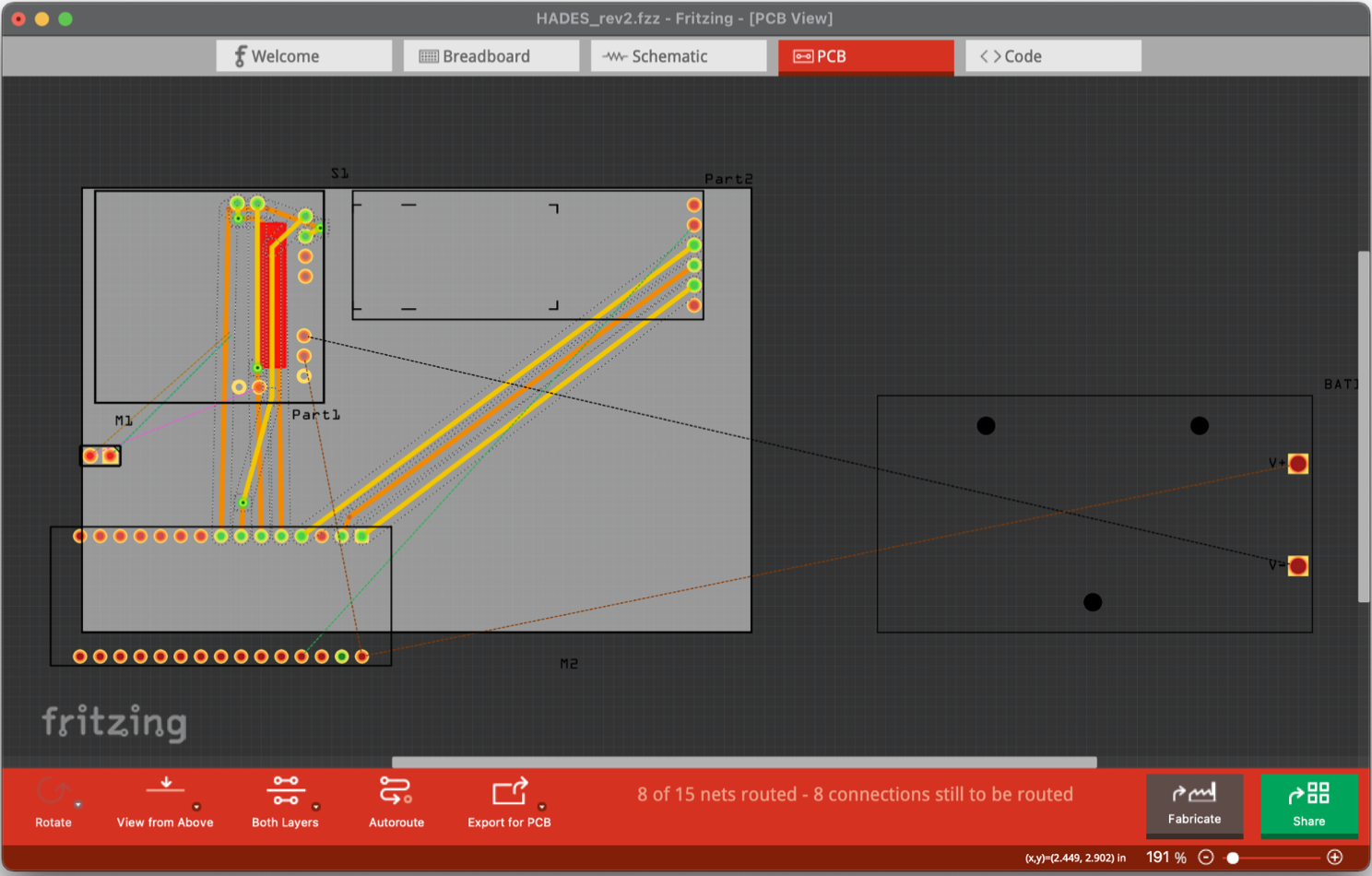Close the Fritzing window
This screenshot has width=1372, height=876.
(18, 18)
